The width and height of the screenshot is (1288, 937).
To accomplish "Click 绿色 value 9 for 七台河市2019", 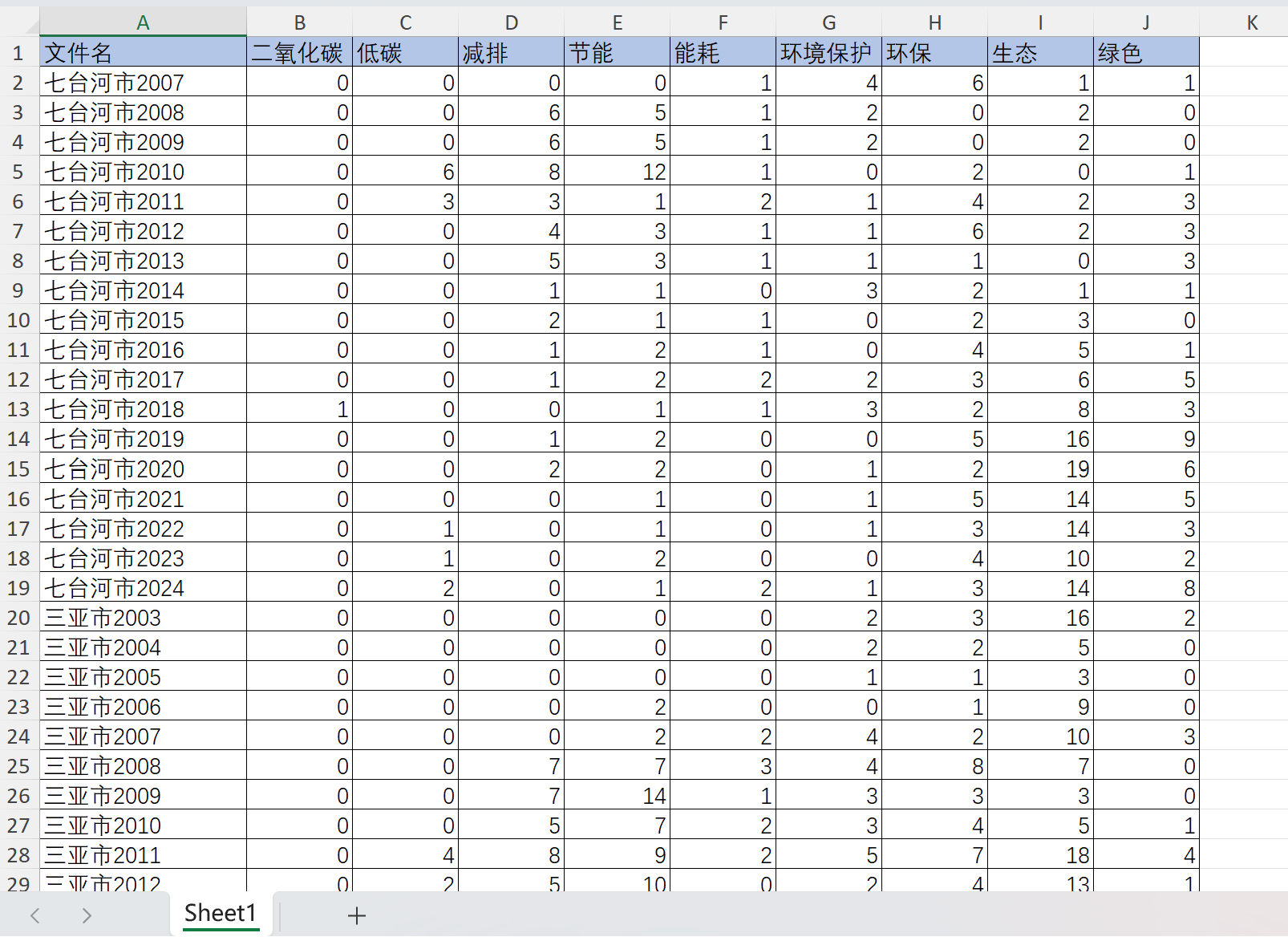I will click(1146, 439).
